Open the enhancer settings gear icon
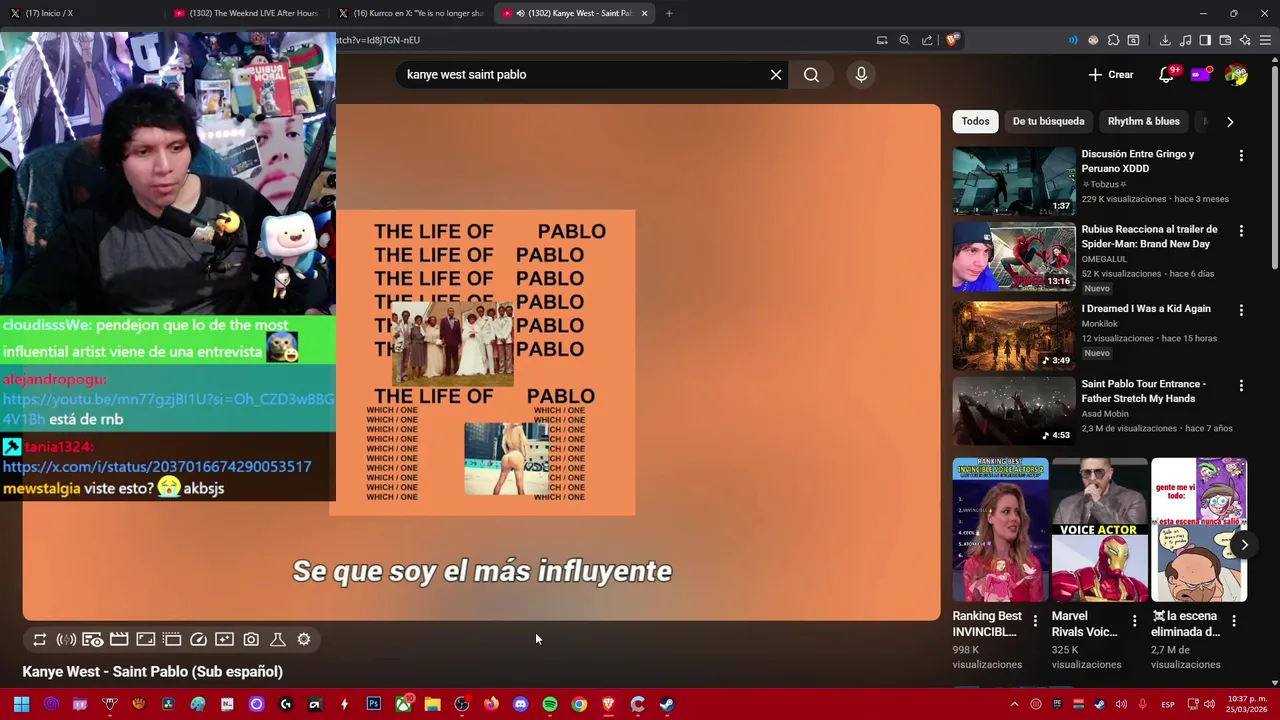The image size is (1280, 720). (x=304, y=640)
